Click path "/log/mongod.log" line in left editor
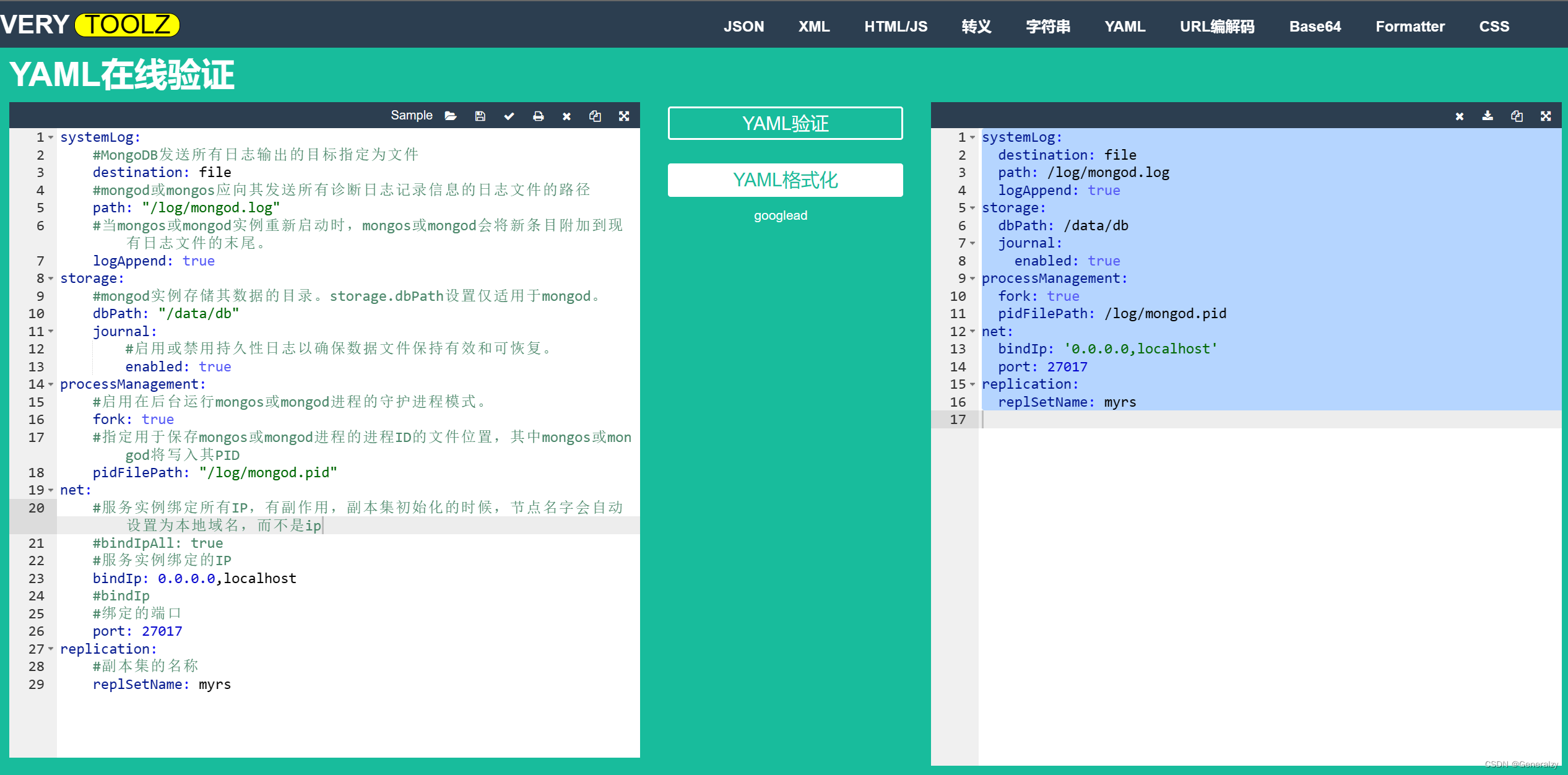1568x775 pixels. click(186, 208)
